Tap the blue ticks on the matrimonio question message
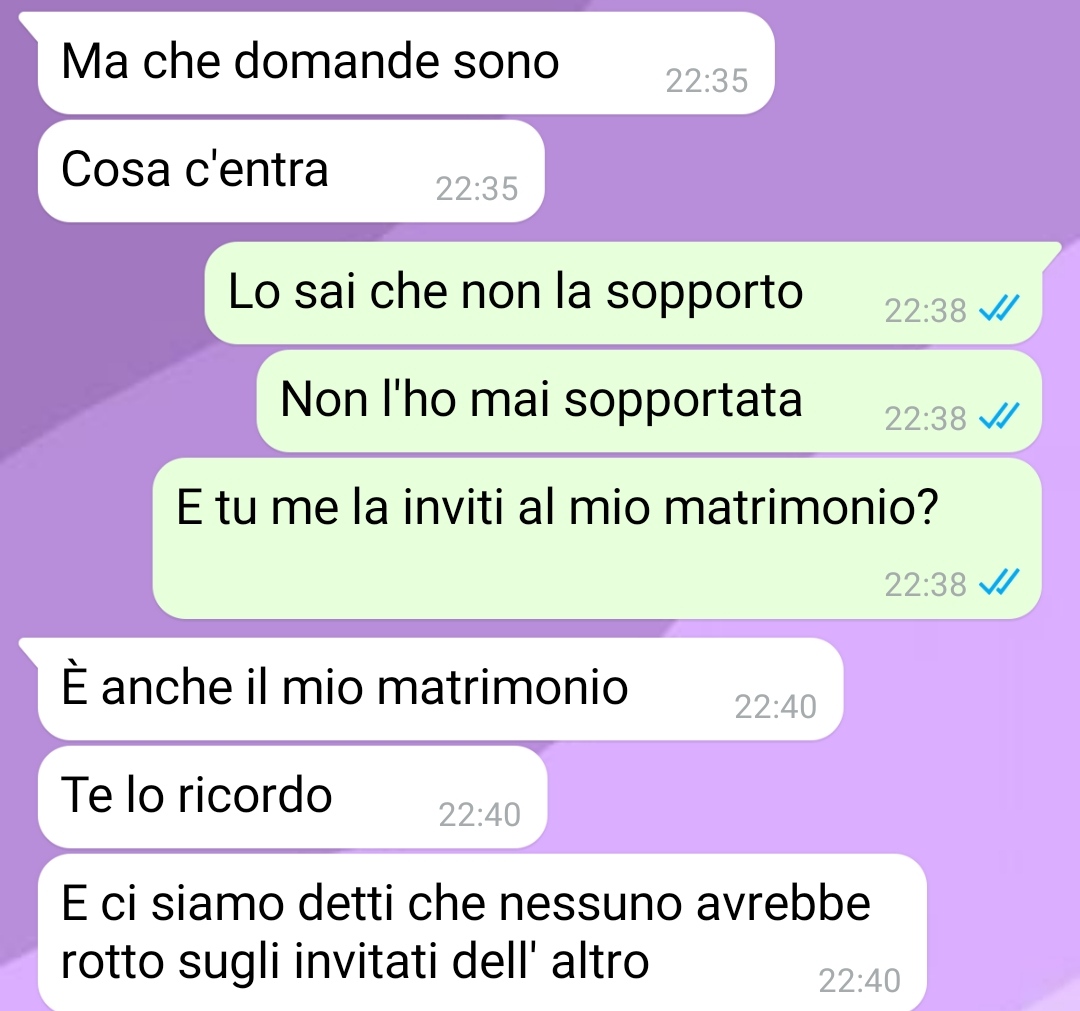Image resolution: width=1080 pixels, height=1011 pixels. (999, 583)
